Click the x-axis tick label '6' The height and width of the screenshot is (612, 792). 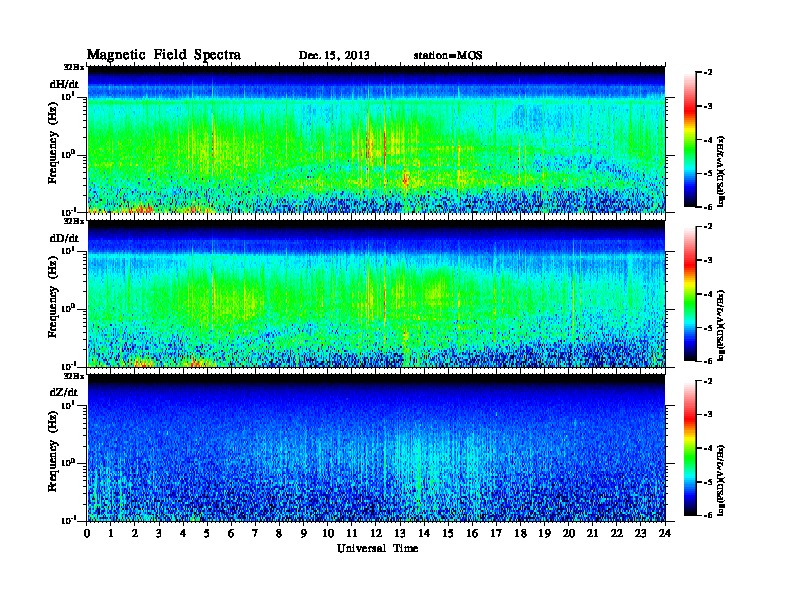point(231,533)
